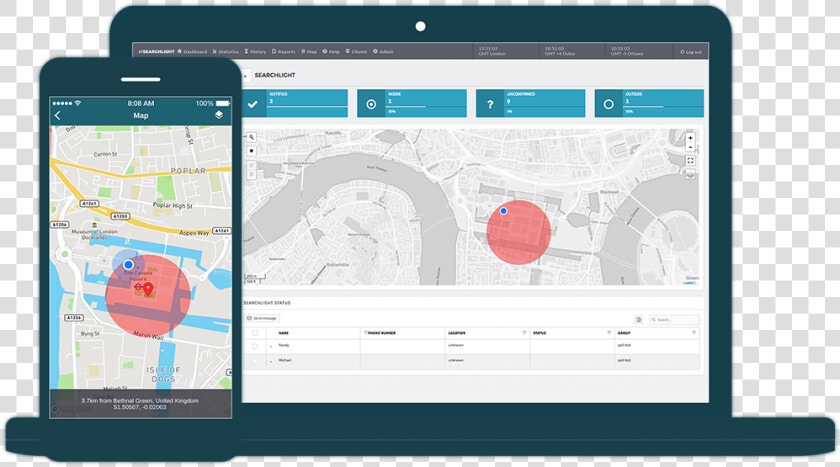Screen dimensions: 840x467
Task: Open the Map menu item in the top bar
Action: point(309,51)
